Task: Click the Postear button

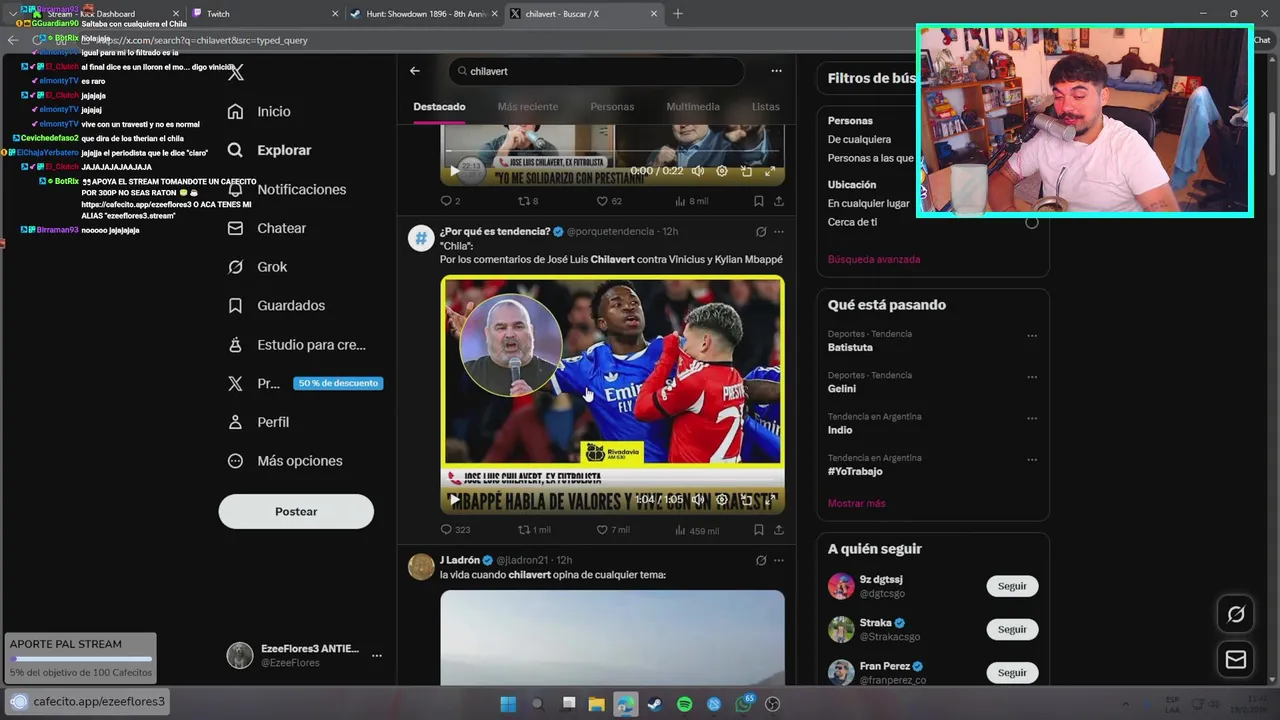Action: click(296, 511)
